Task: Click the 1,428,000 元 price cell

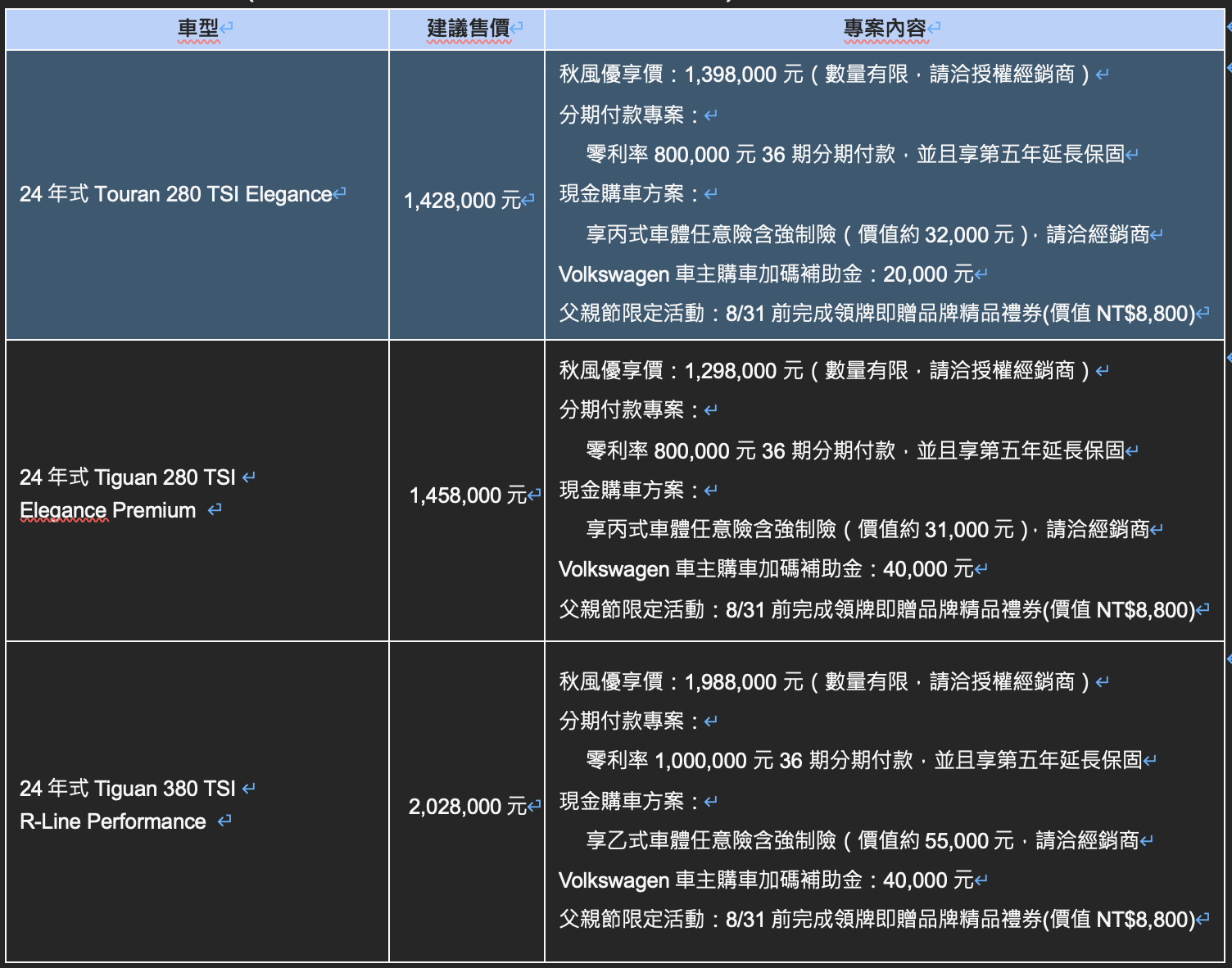Action: [x=463, y=201]
